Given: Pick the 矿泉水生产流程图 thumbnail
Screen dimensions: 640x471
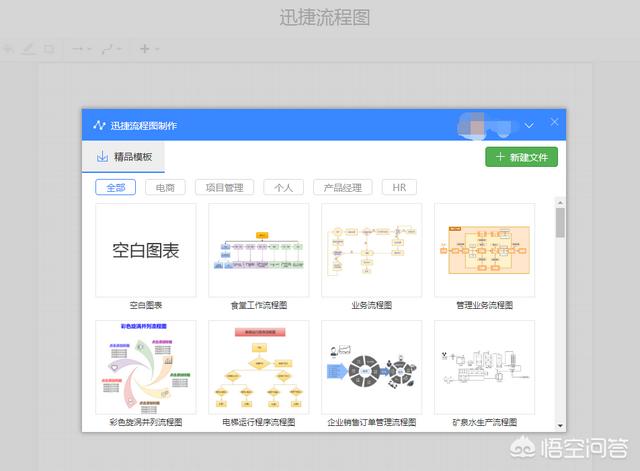Looking at the screenshot, I should pos(484,367).
